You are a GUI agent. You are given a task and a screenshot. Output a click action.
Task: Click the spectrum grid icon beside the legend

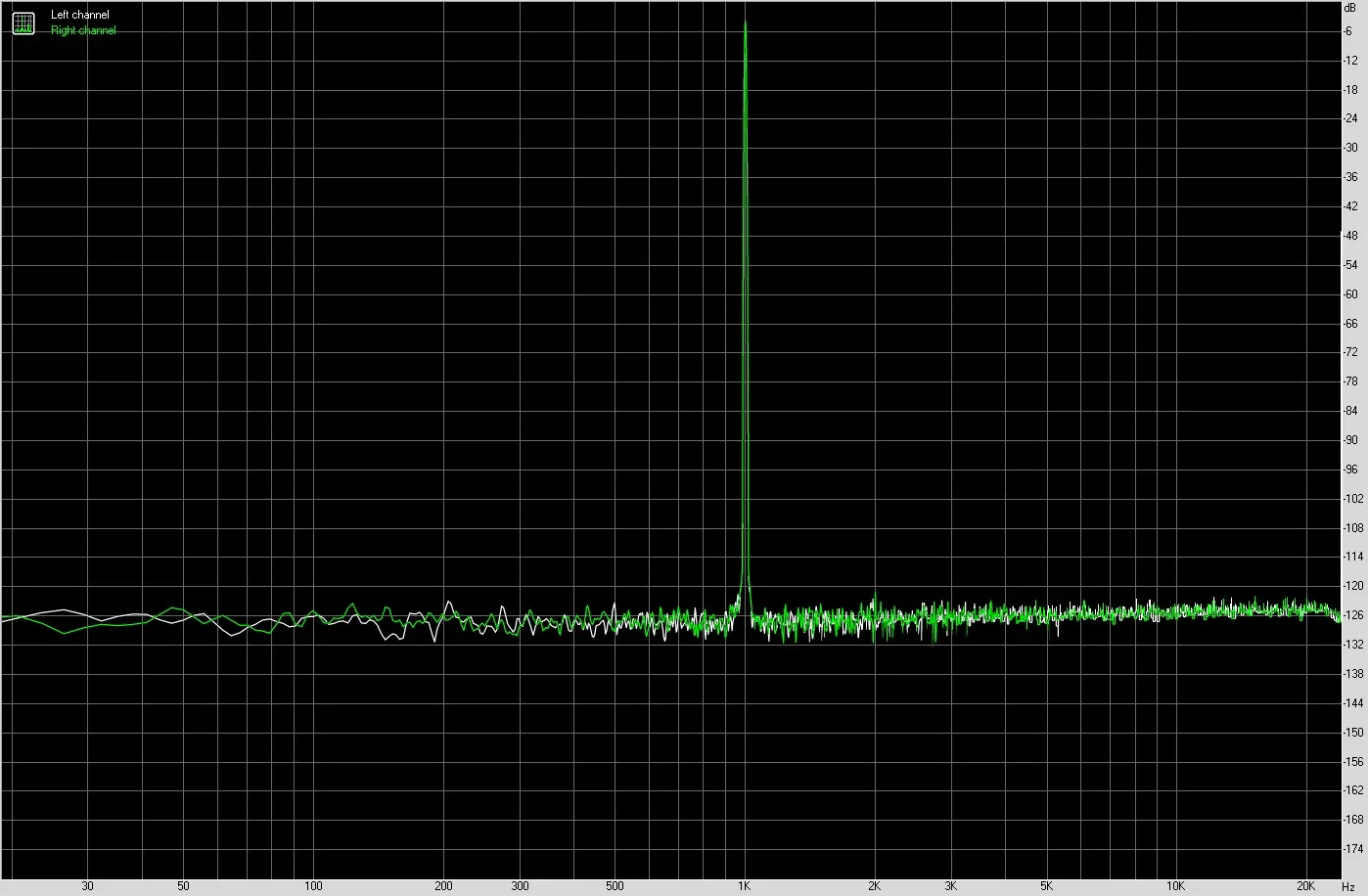pos(23,22)
